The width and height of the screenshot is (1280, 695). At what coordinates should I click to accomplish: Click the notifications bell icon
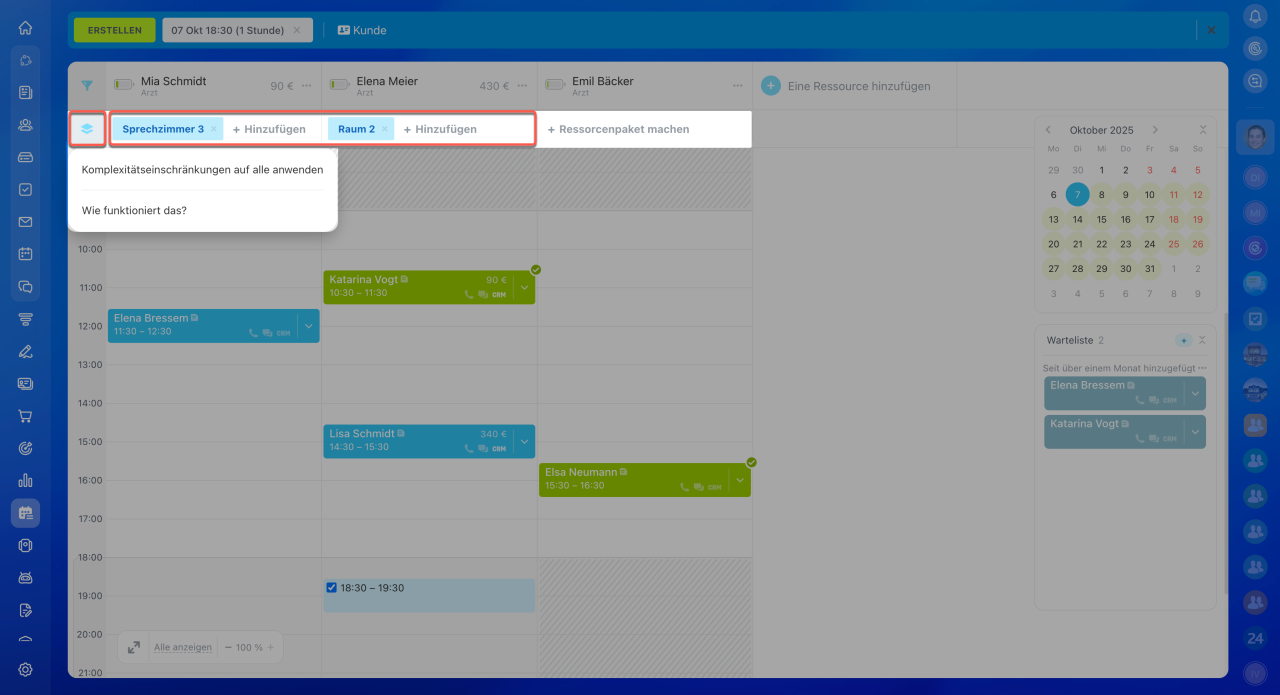tap(1255, 16)
